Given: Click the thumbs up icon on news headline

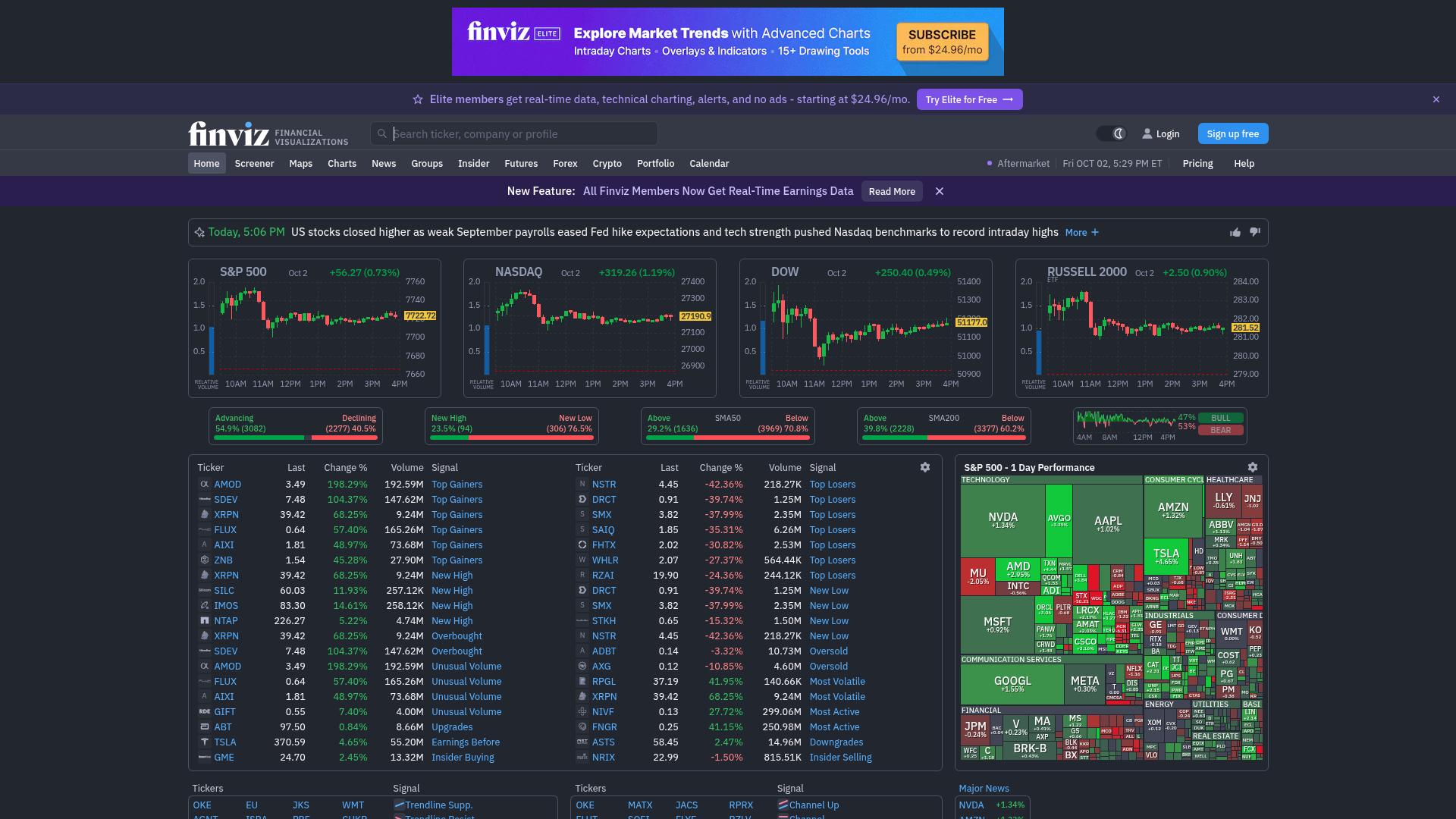Looking at the screenshot, I should (x=1235, y=232).
